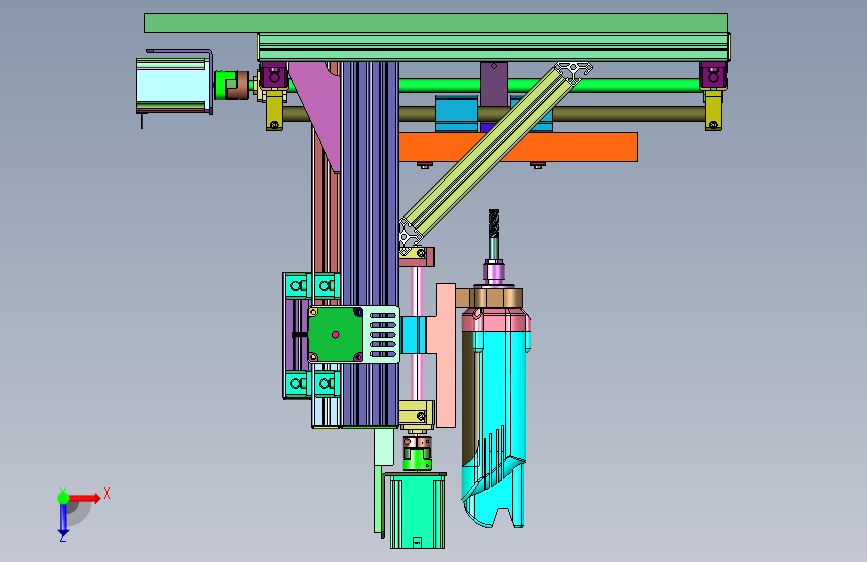
Task: Select the salmon vertical rail left of the column
Action: point(326,221)
